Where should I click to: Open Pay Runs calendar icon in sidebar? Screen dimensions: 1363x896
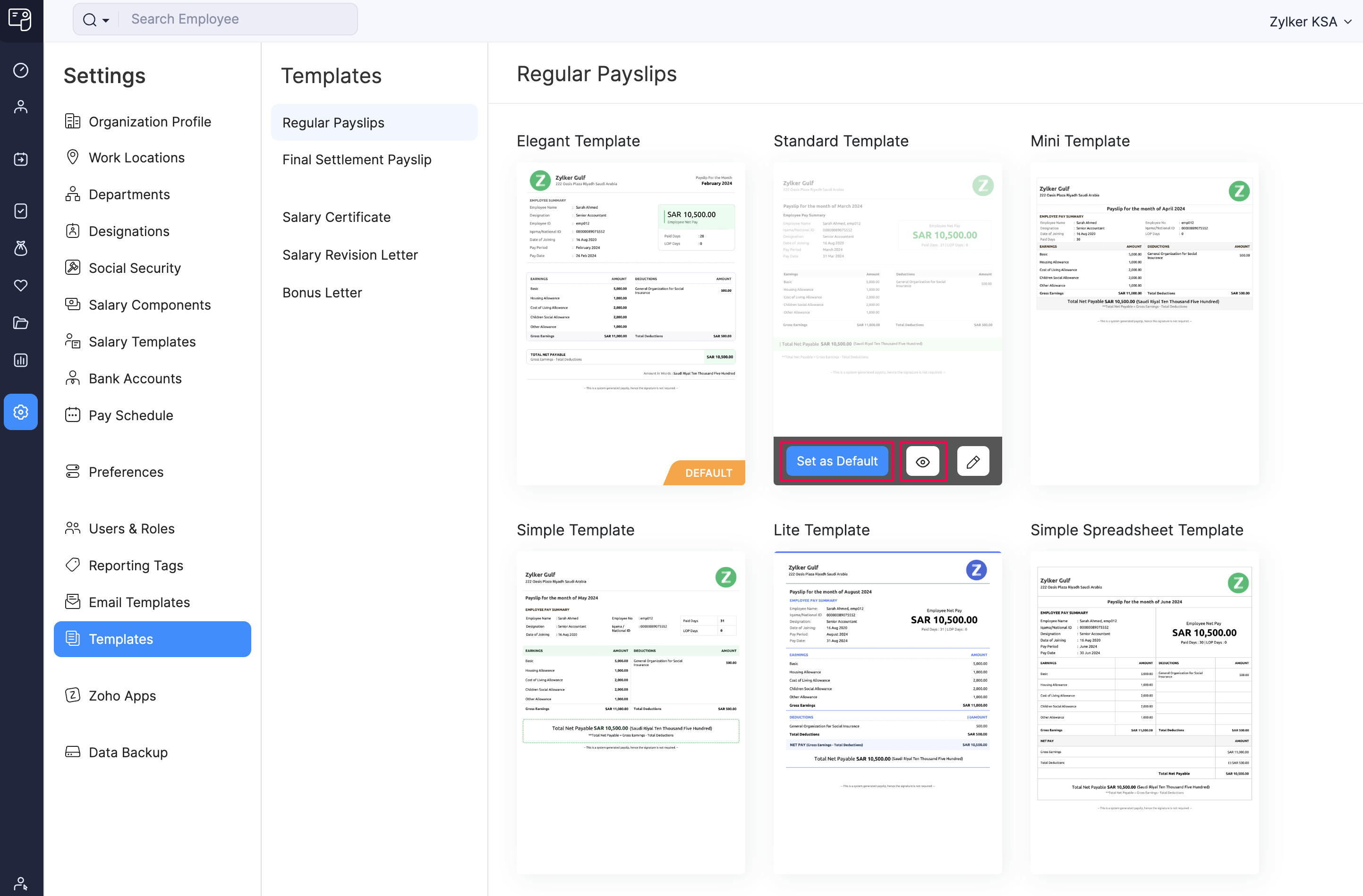21,159
